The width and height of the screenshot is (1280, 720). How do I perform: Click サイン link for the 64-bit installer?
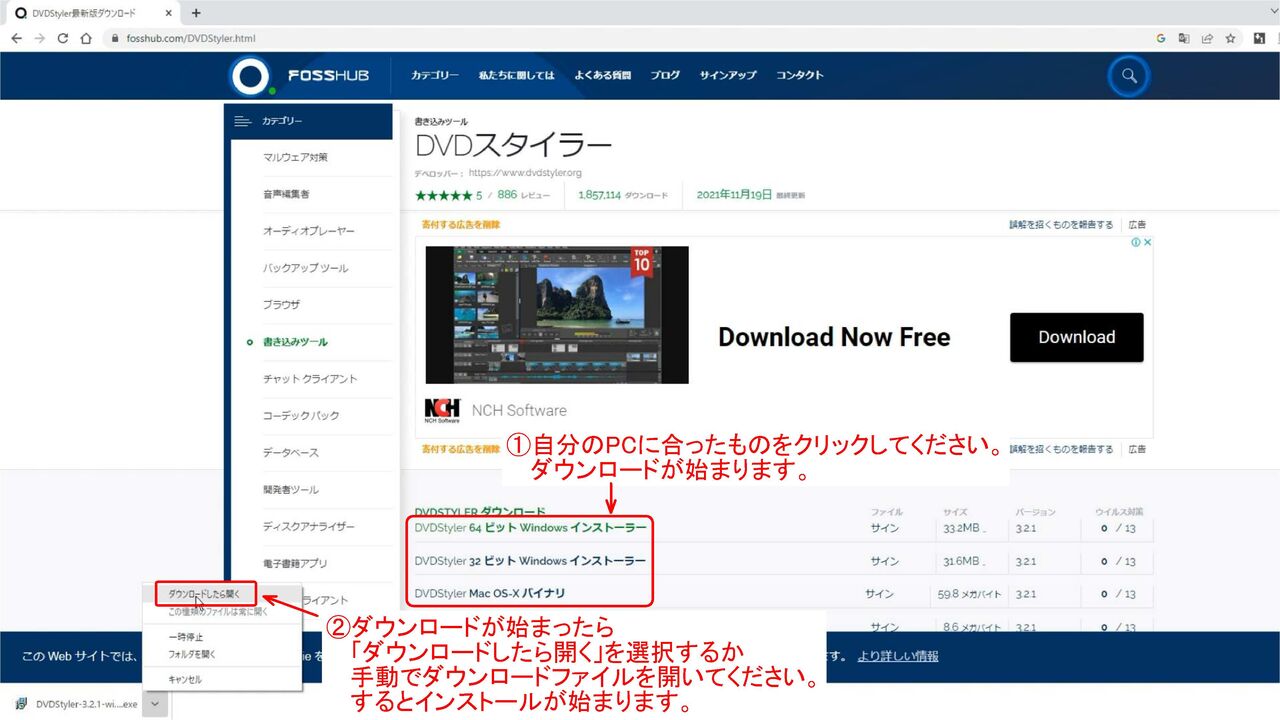pos(885,528)
